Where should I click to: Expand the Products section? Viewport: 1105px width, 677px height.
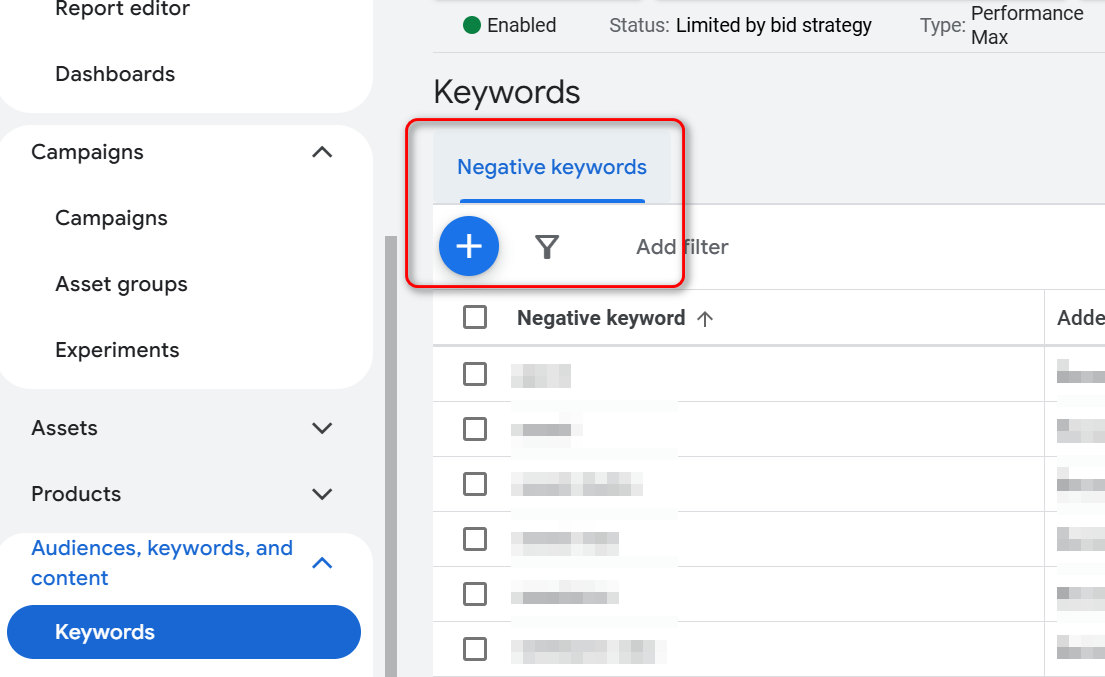coord(322,494)
